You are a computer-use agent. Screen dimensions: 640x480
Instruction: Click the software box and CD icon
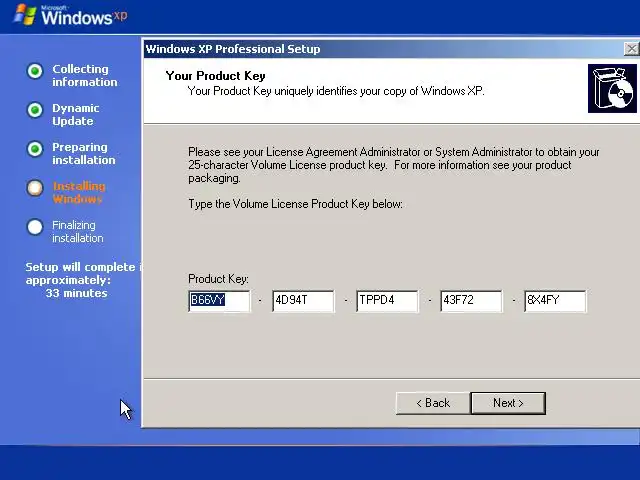tap(612, 88)
